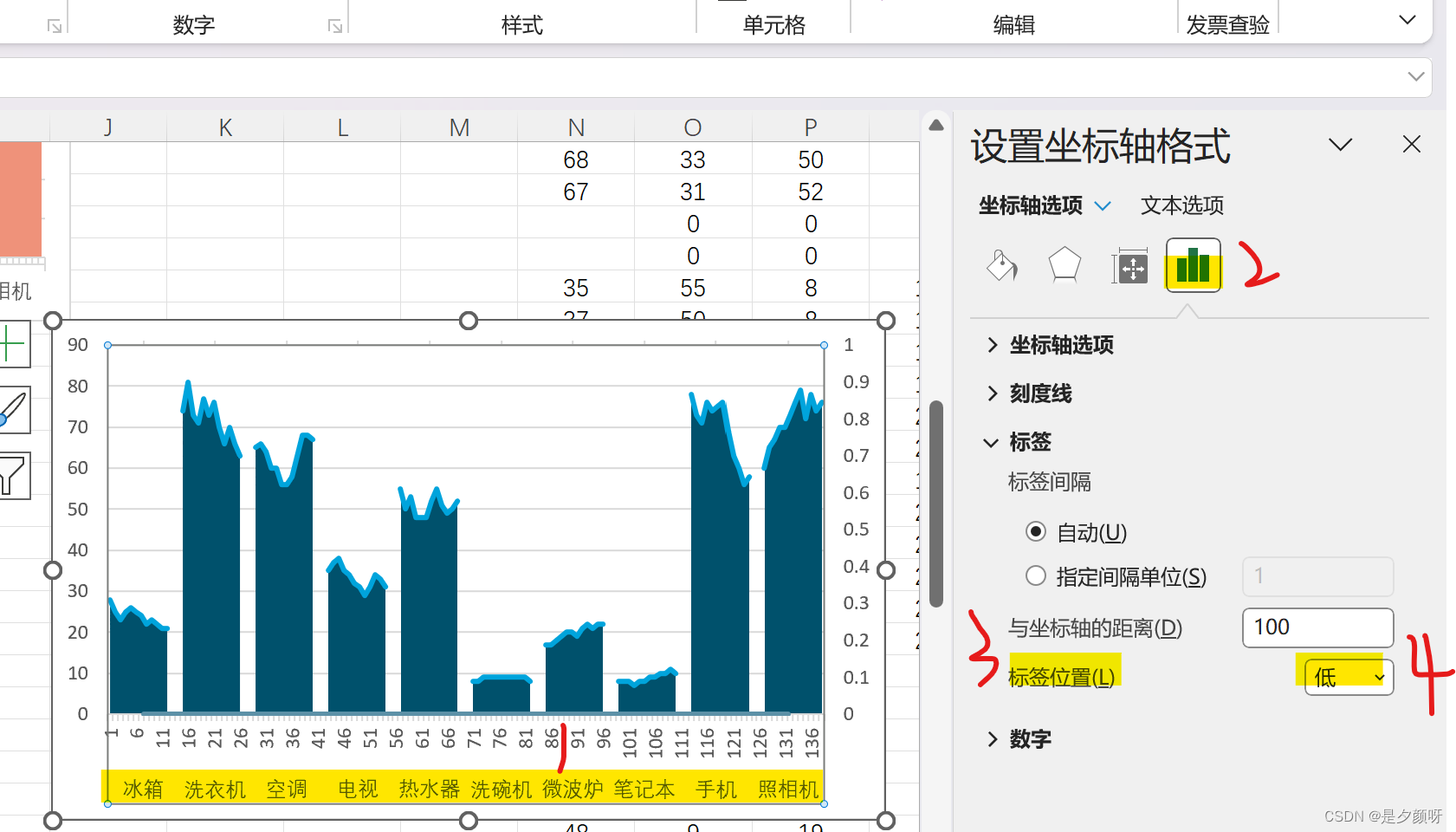Open dialog launcher left of 数字 group

pos(55,27)
